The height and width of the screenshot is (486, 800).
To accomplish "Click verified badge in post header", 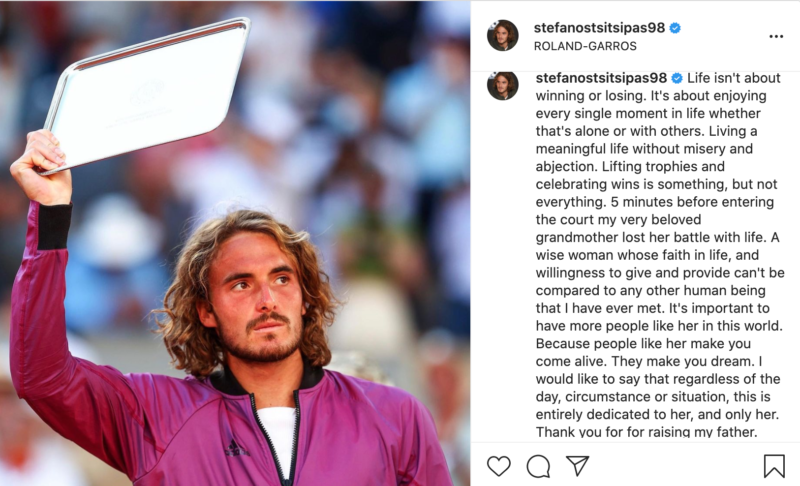I will click(x=675, y=28).
